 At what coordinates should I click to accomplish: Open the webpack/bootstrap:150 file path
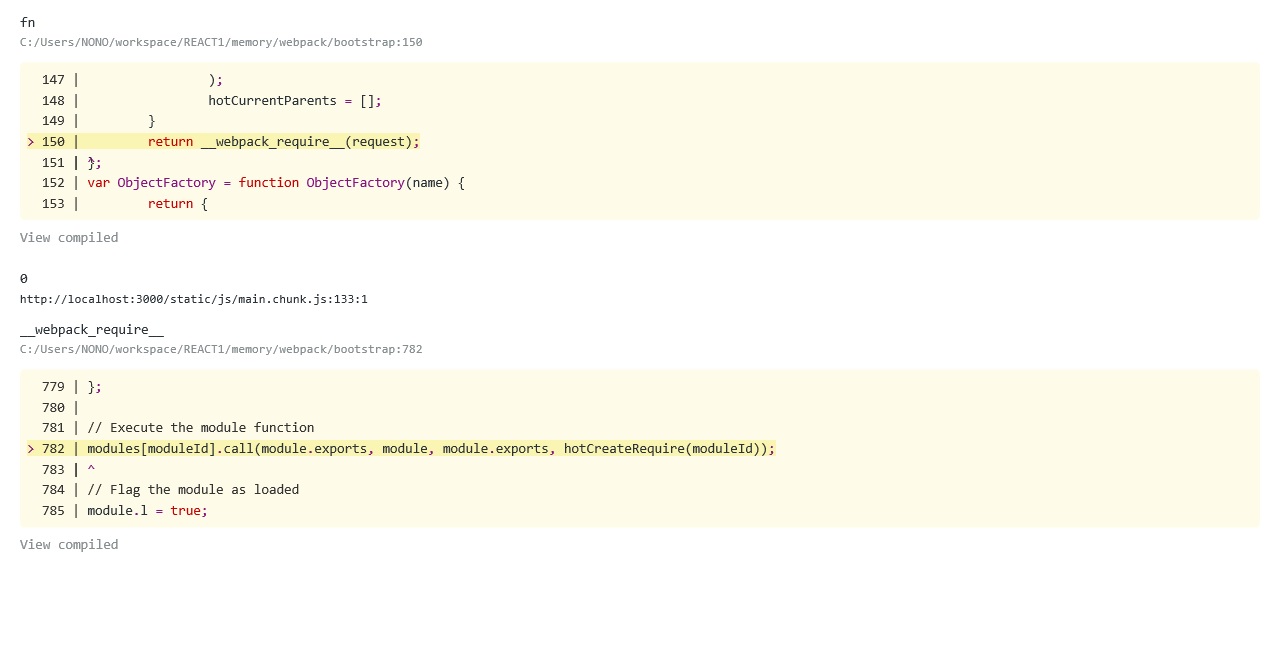click(x=221, y=43)
